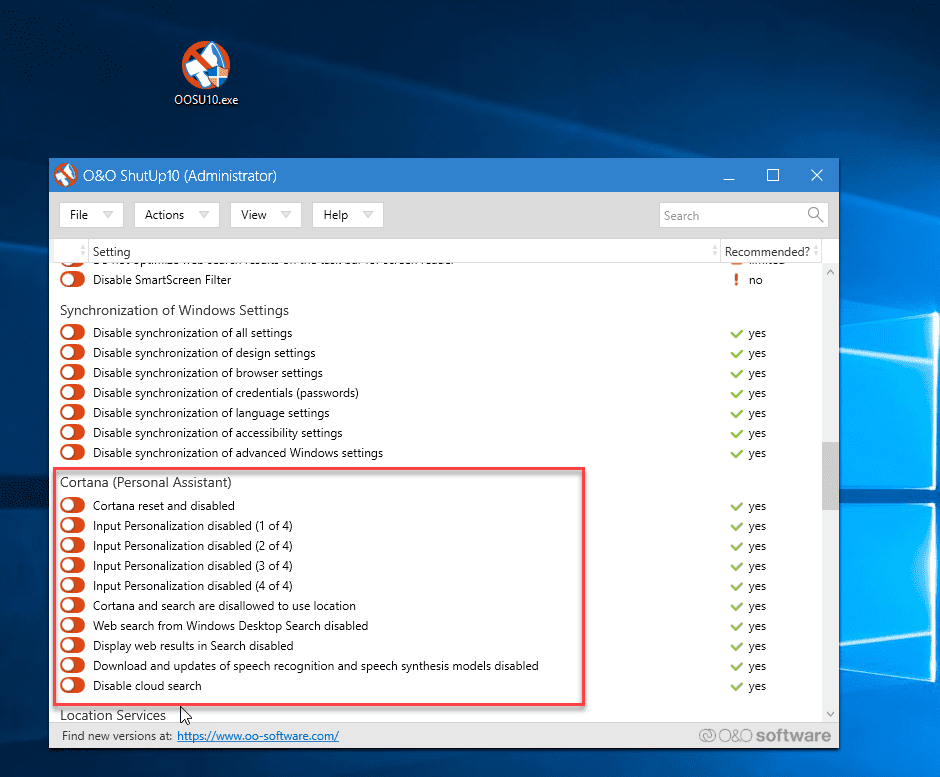Switch on synchronization of credentials toggle
940x777 pixels.
pyautogui.click(x=73, y=393)
